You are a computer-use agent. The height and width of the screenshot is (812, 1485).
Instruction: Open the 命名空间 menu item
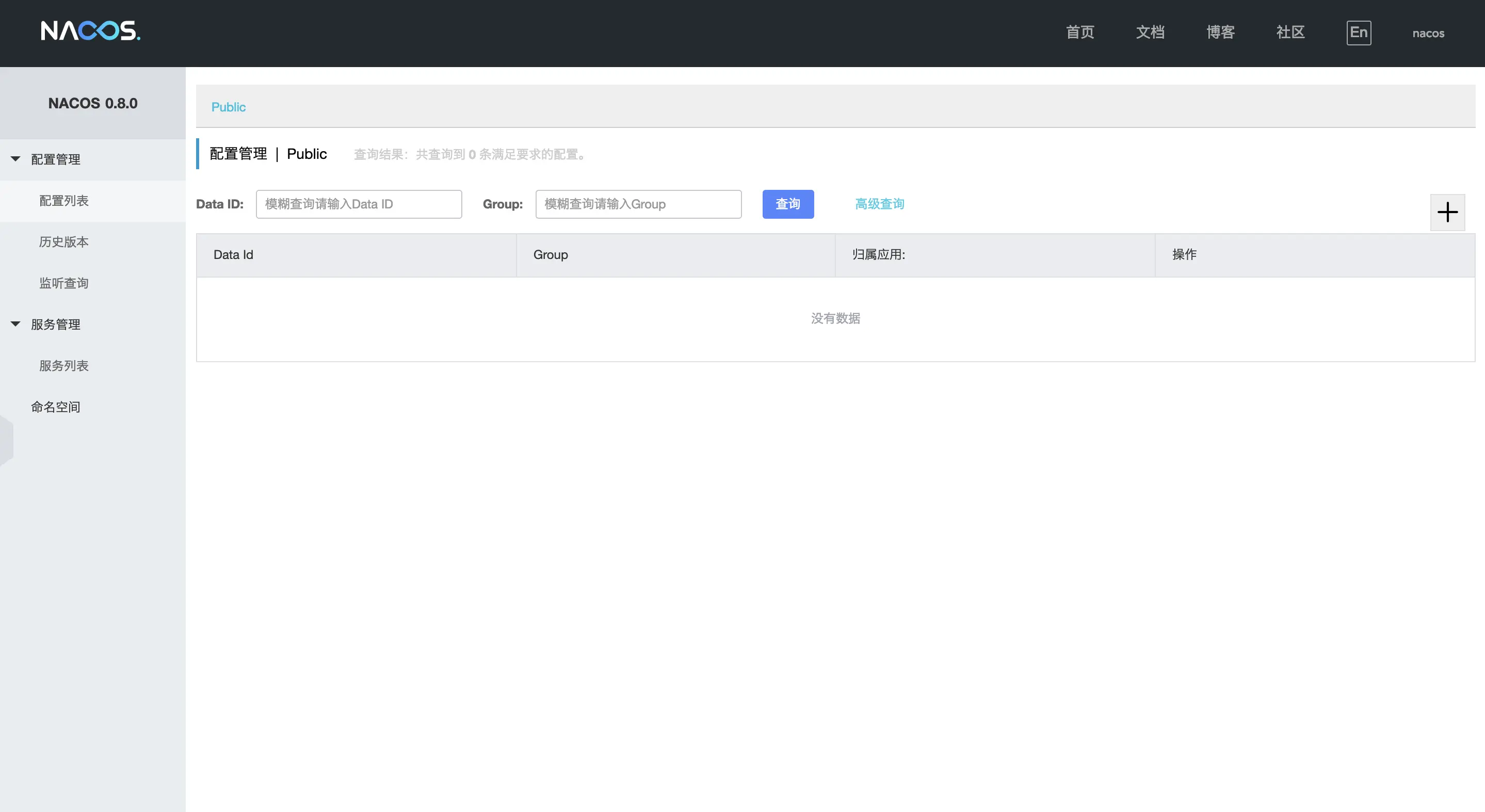point(56,407)
